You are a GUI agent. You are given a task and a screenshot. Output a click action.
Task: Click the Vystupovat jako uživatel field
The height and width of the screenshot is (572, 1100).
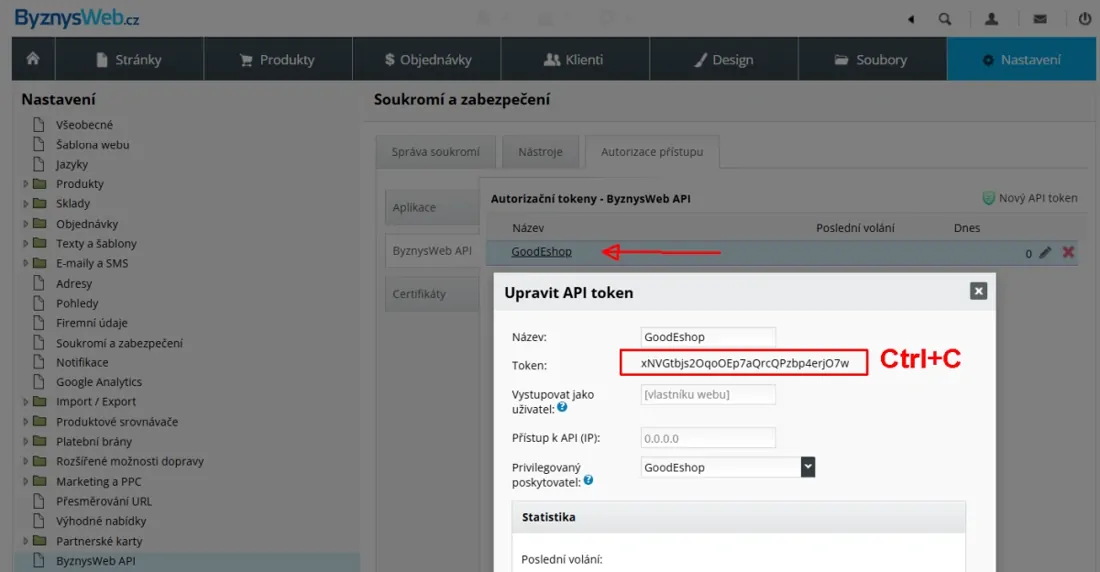point(708,394)
